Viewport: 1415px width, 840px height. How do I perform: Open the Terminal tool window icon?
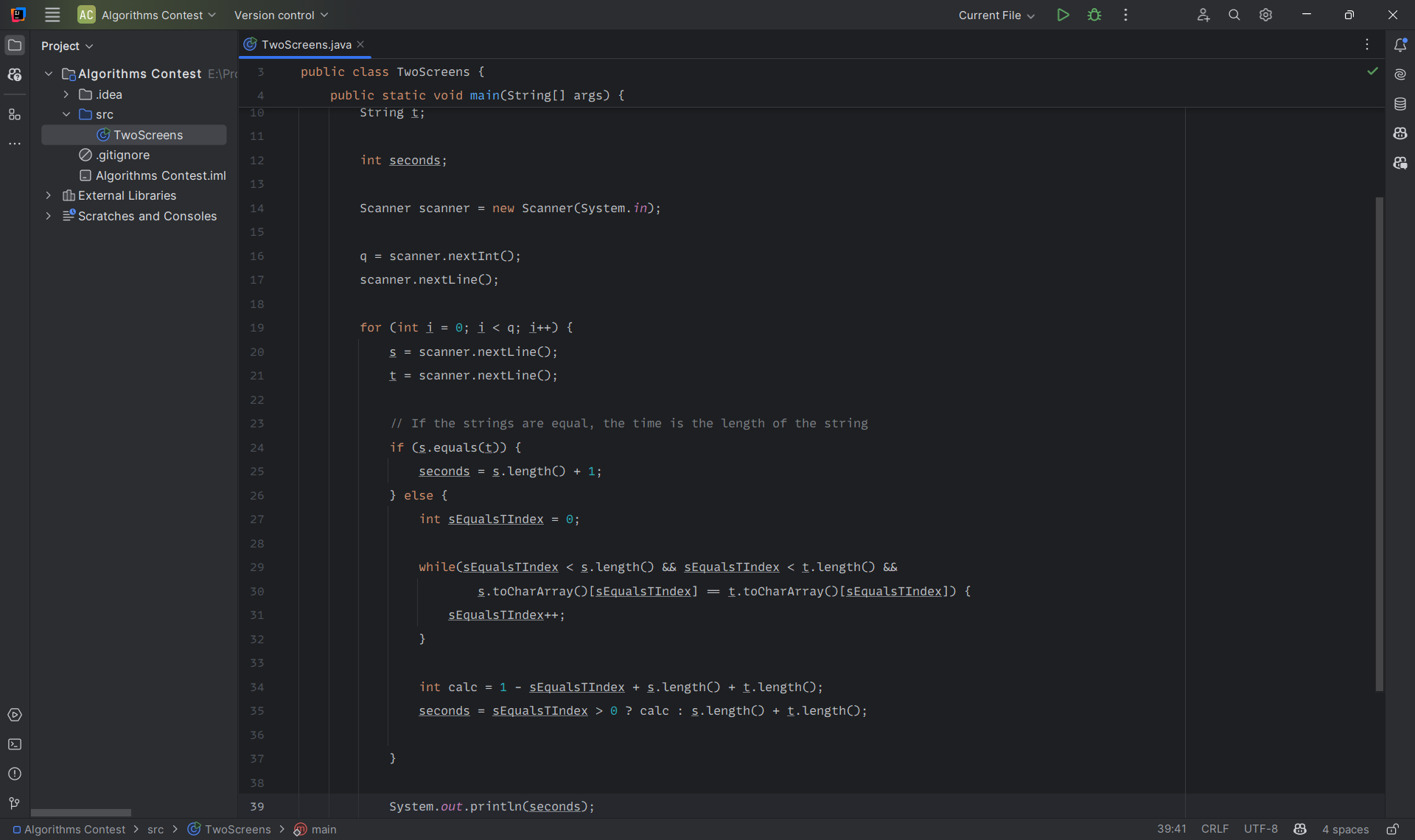click(15, 744)
